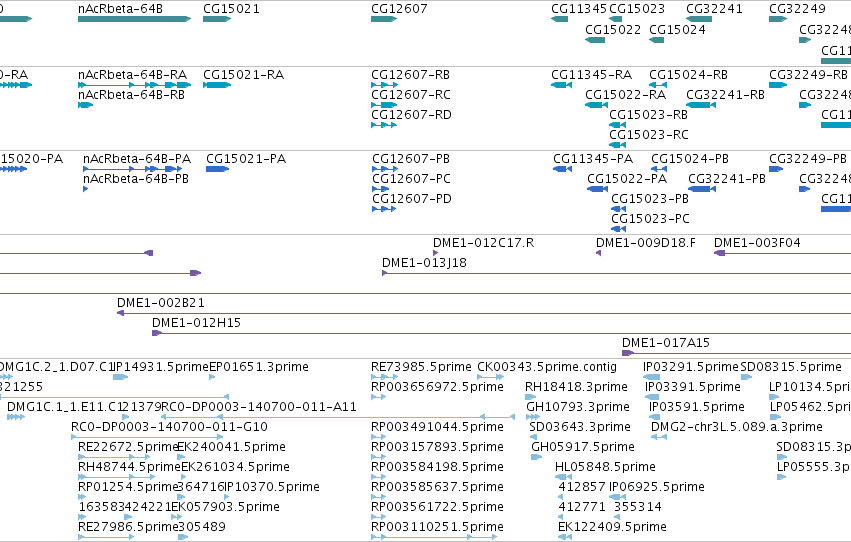Screen dimensions: 851x542
Task: Select protein CG12607-PB
Action: pos(385,169)
